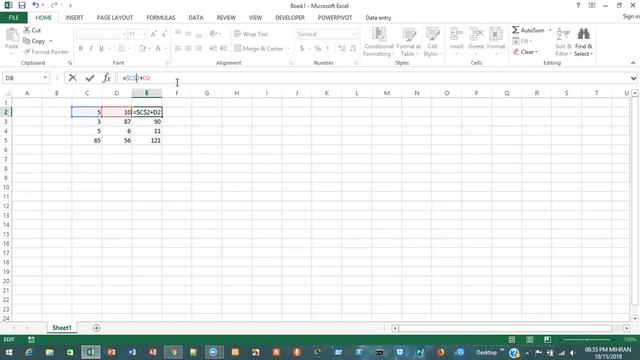Open Cell Styles gallery
Image resolution: width=640 pixels, height=360 pixels.
pos(432,42)
